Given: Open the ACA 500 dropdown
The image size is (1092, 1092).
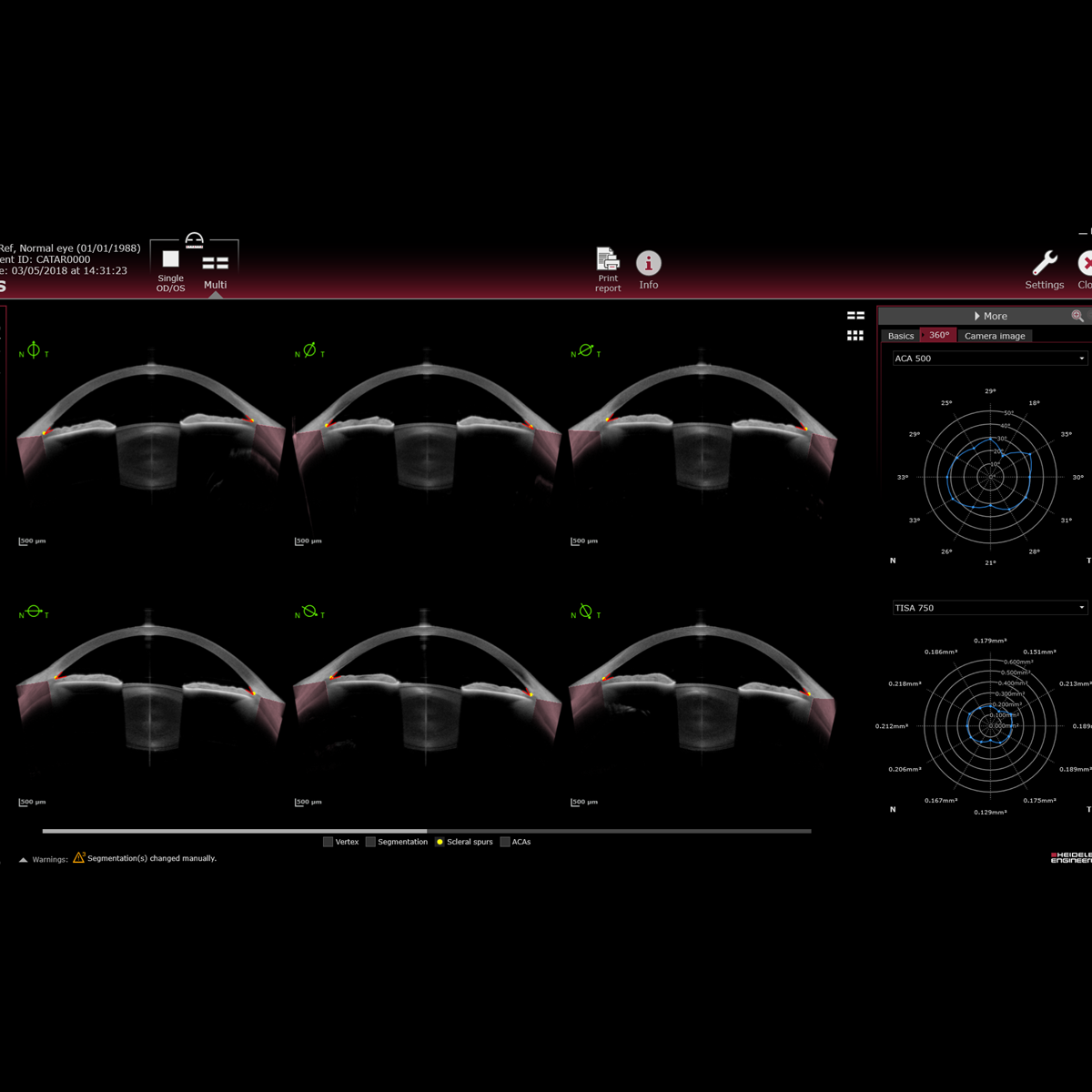Looking at the screenshot, I should (989, 359).
